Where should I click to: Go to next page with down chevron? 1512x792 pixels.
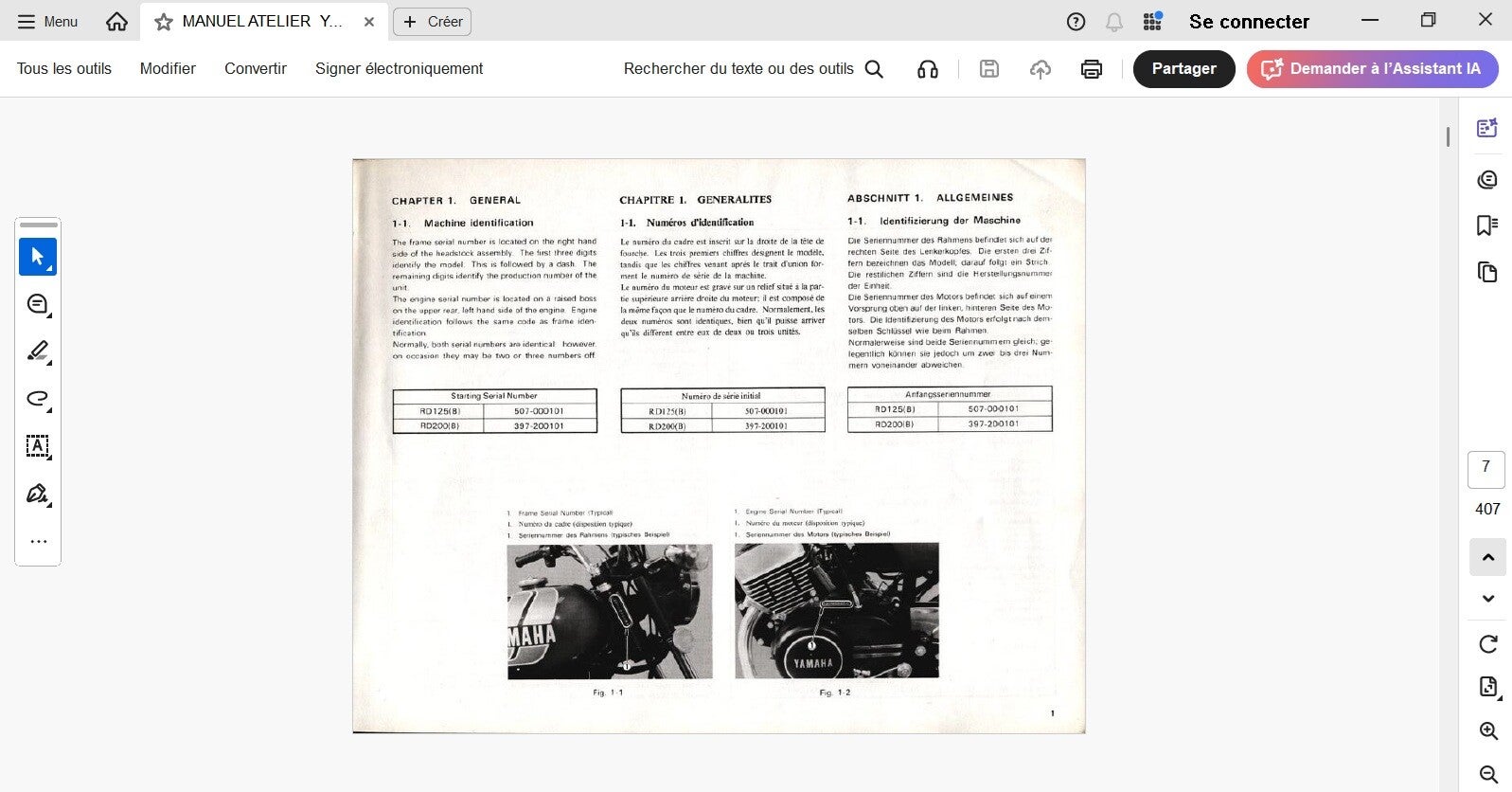click(1487, 599)
